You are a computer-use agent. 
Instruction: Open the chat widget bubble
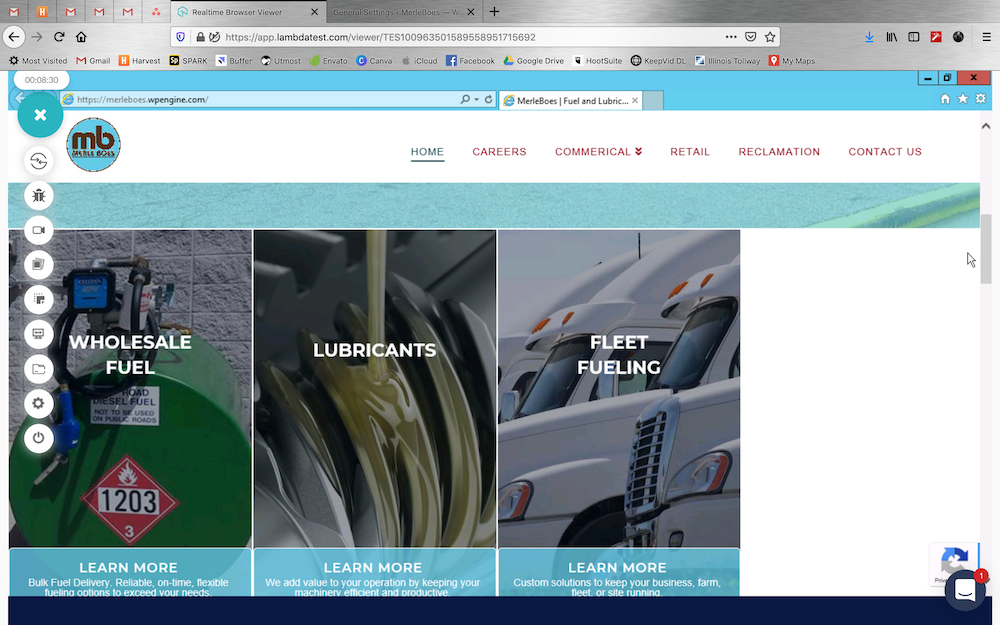pos(965,591)
